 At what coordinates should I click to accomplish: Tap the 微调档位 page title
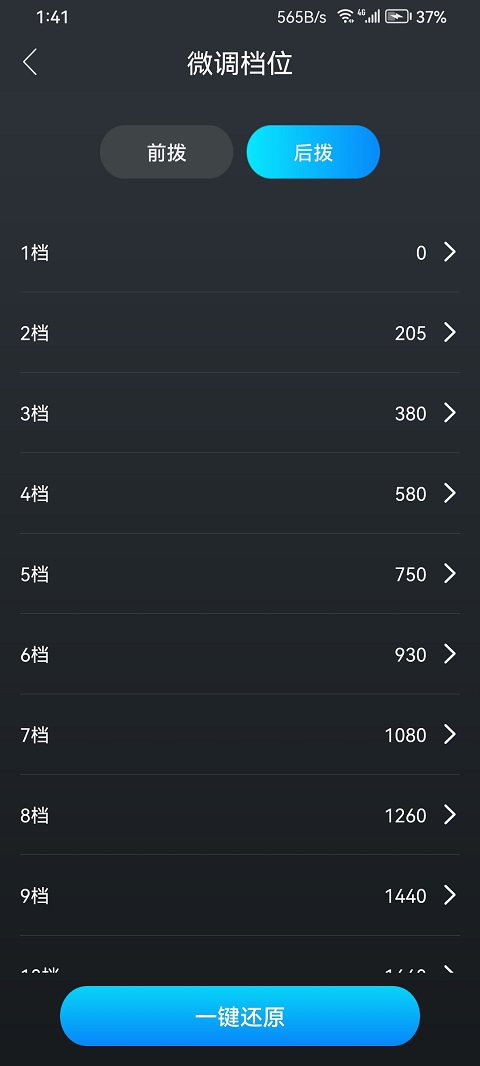[240, 63]
